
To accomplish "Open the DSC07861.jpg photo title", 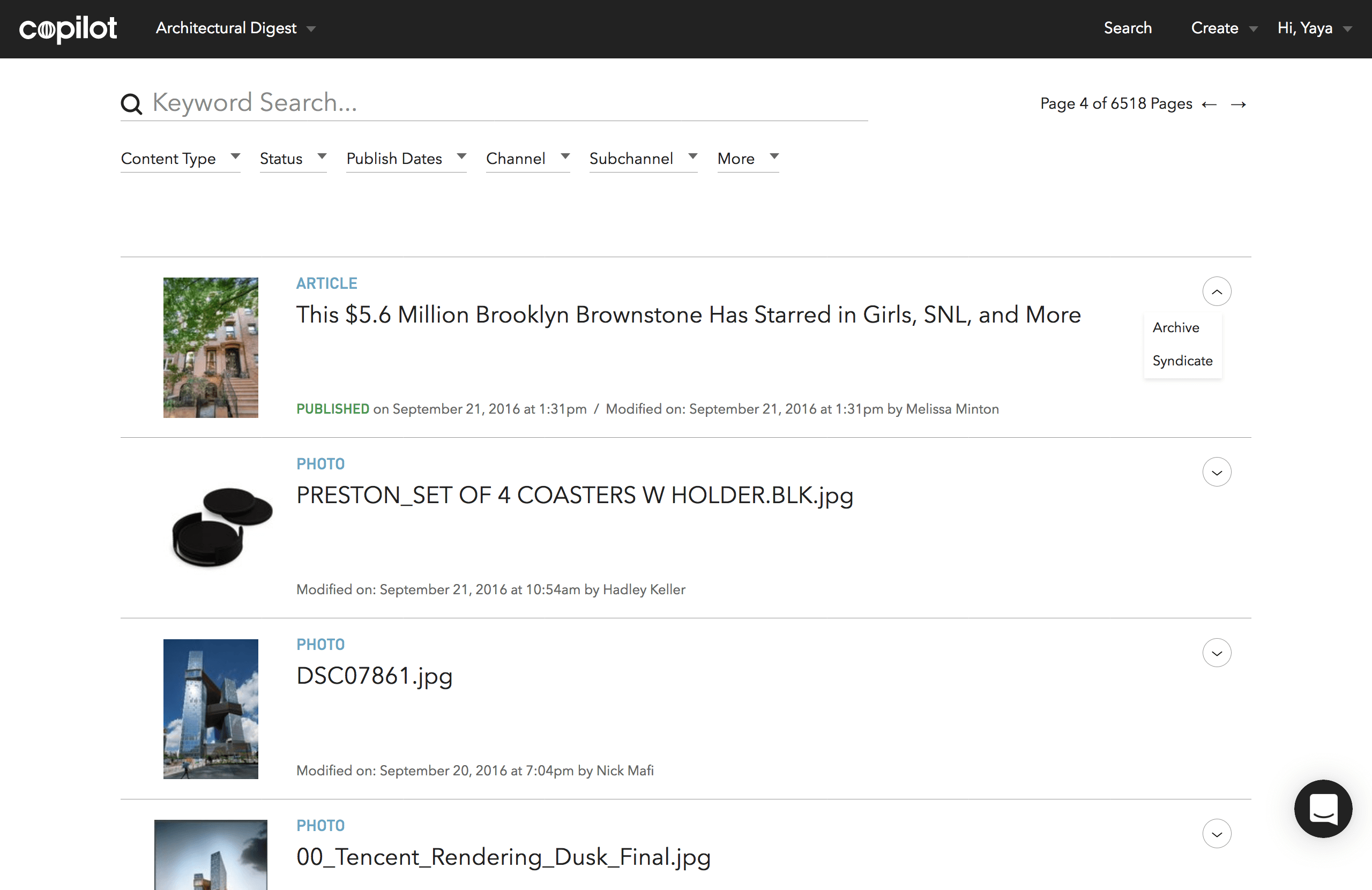I will coord(375,676).
